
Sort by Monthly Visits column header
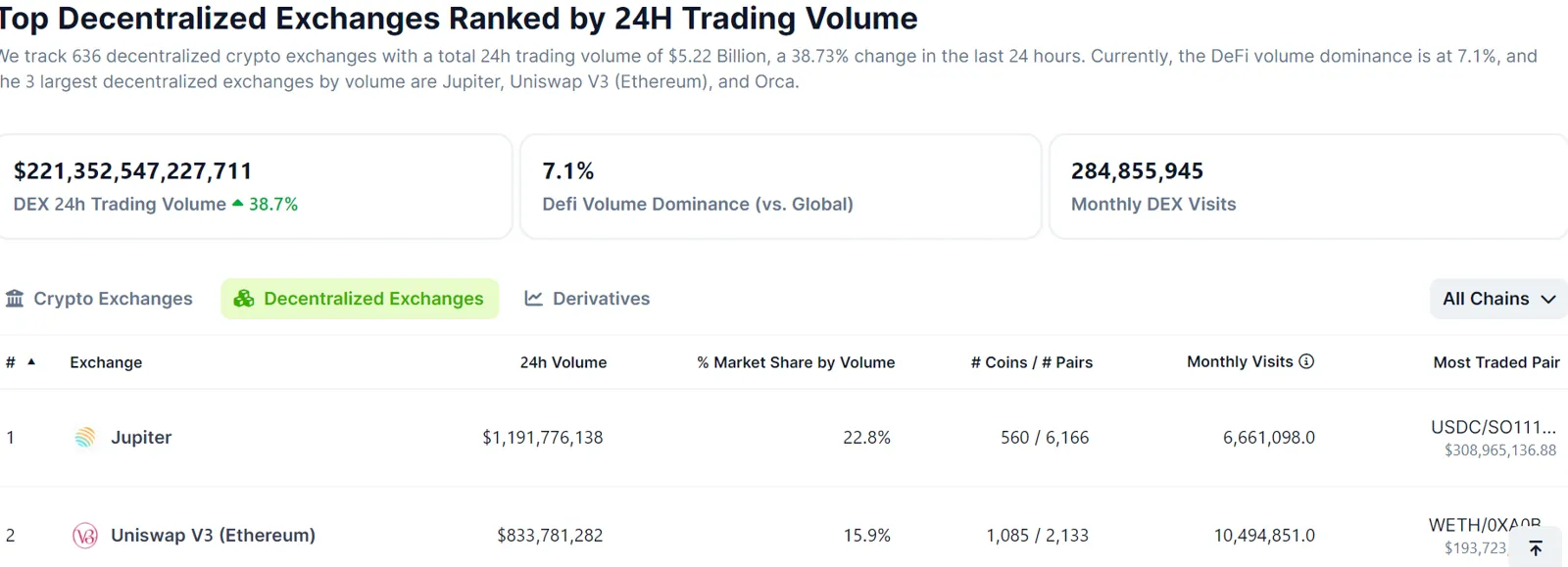pyautogui.click(x=1240, y=361)
